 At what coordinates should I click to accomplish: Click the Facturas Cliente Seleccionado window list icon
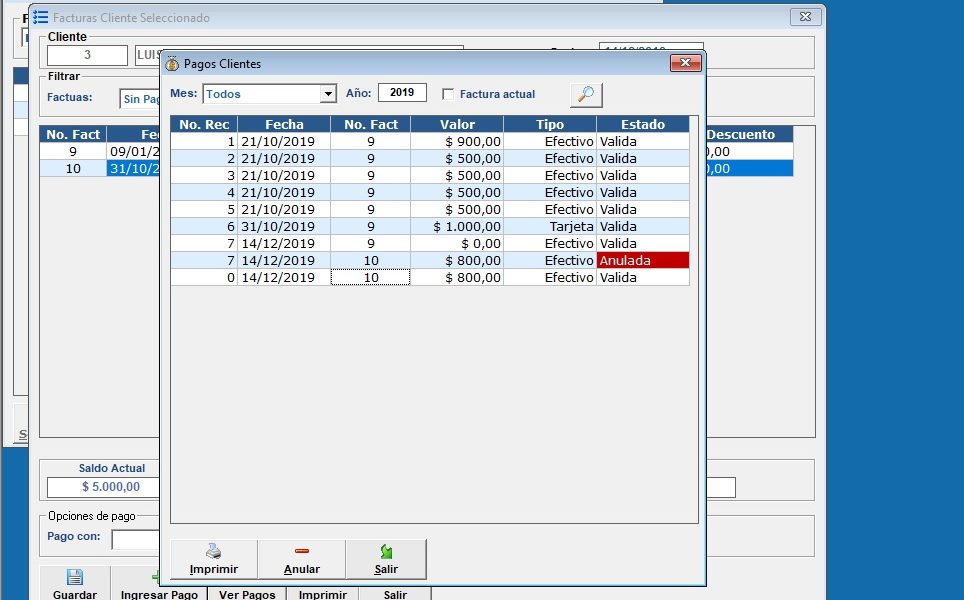40,17
